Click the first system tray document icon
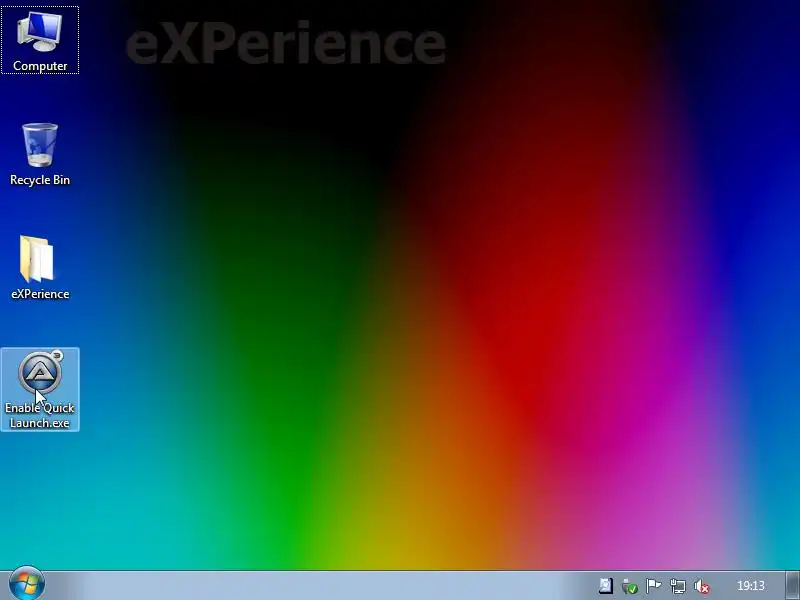This screenshot has height=600, width=800. point(606,586)
